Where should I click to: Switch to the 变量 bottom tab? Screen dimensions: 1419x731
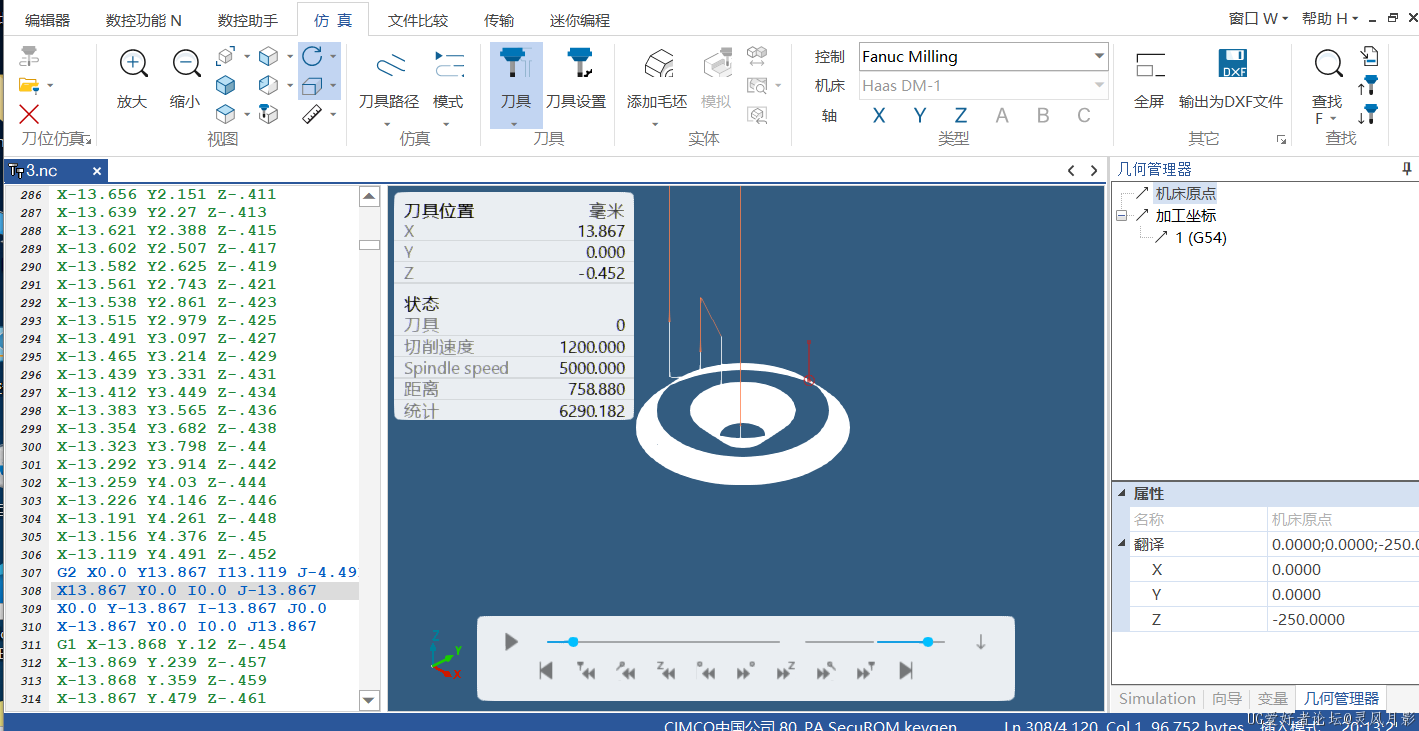[1272, 698]
